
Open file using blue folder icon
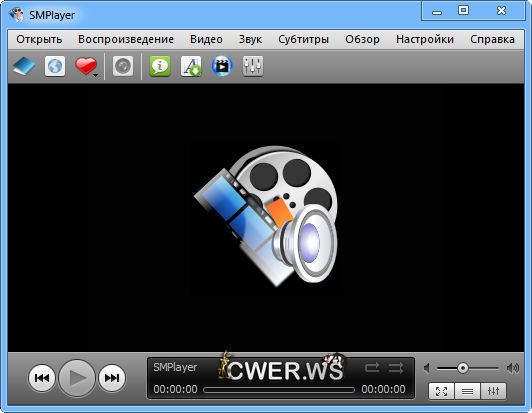[24, 66]
